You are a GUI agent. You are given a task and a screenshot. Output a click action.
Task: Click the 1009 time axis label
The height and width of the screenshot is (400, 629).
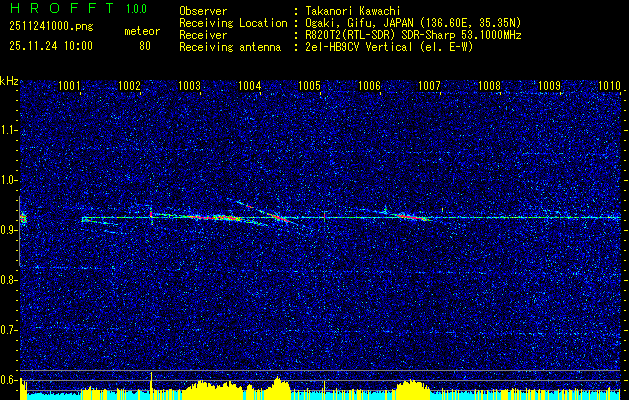tap(549, 85)
